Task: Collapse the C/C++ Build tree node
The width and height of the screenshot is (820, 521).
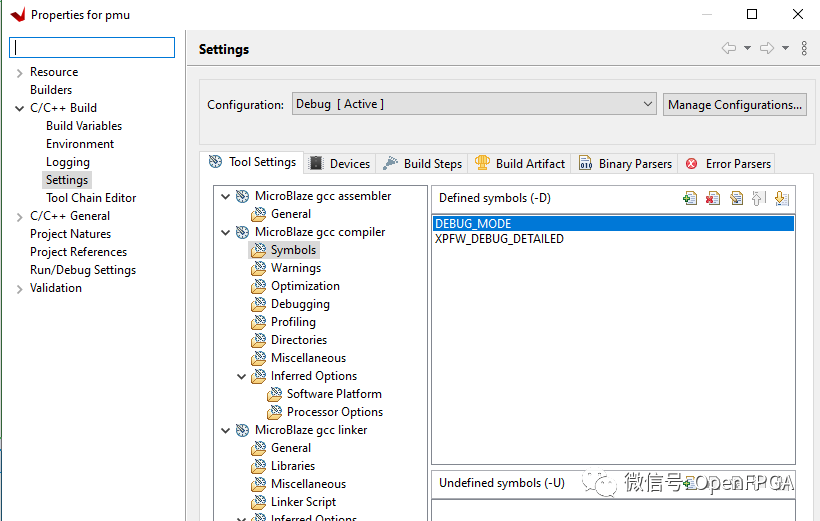Action: coord(19,108)
